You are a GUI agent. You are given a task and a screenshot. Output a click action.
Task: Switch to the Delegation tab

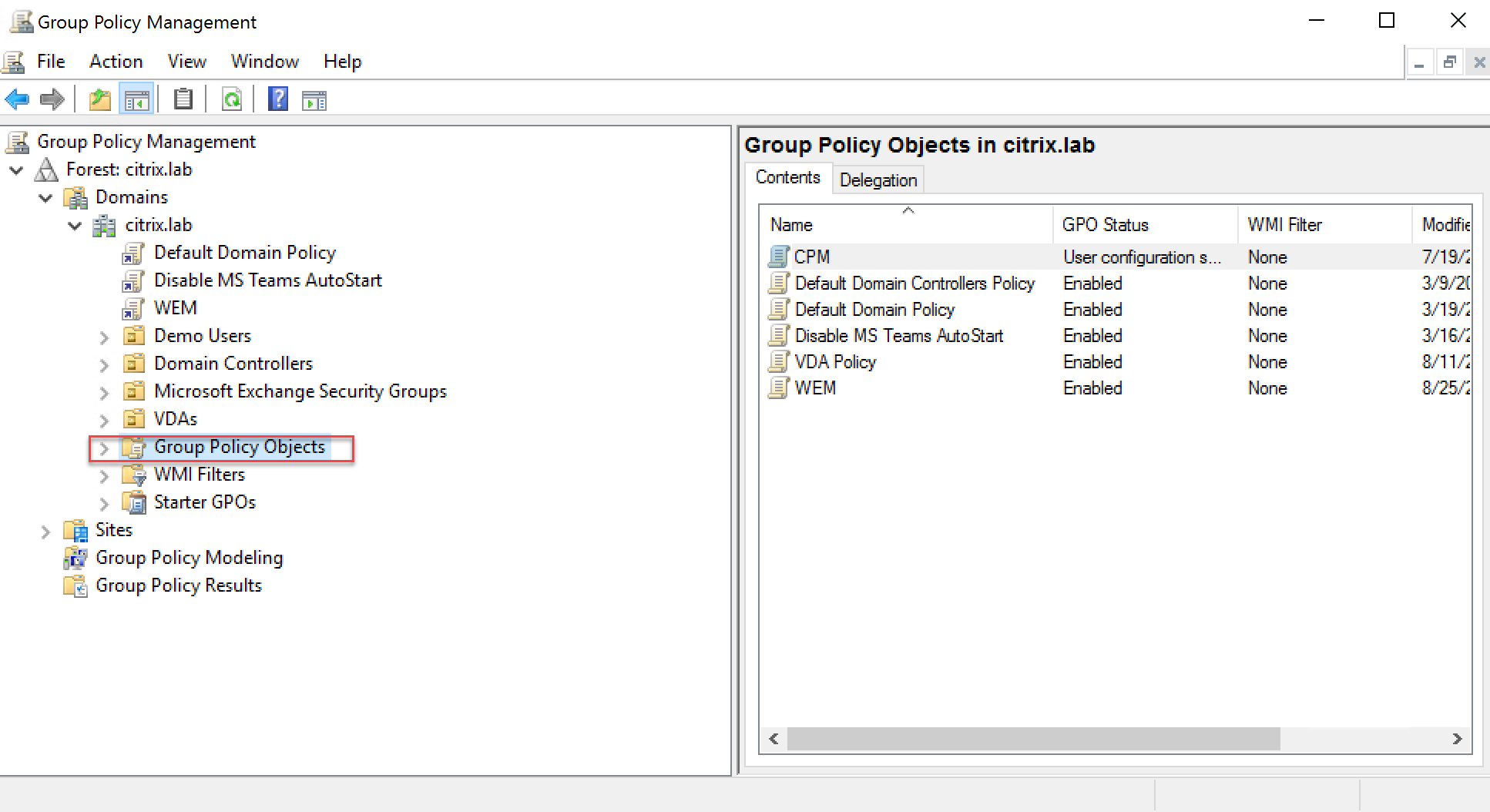click(878, 180)
